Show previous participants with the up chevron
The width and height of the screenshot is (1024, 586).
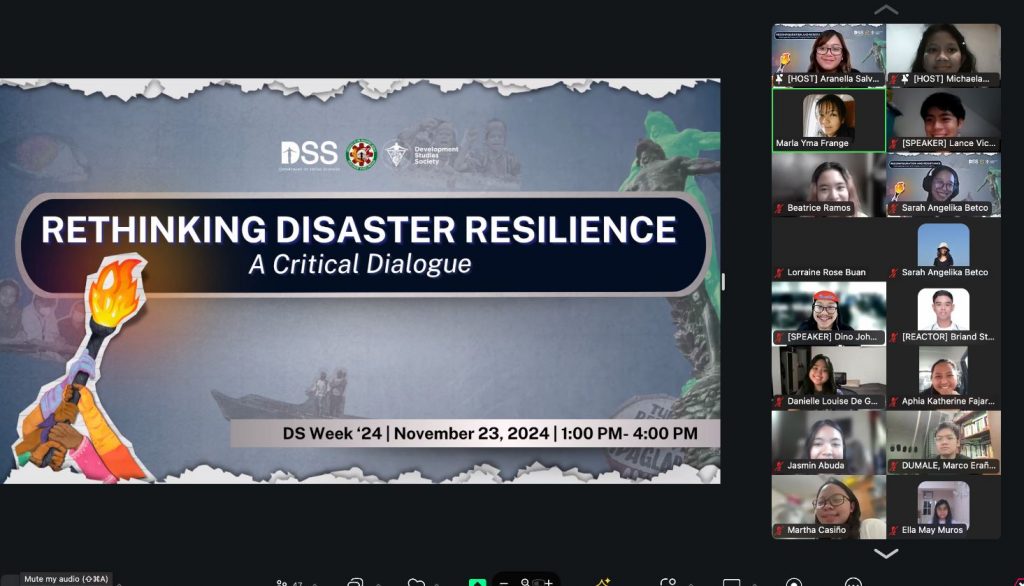coord(886,10)
